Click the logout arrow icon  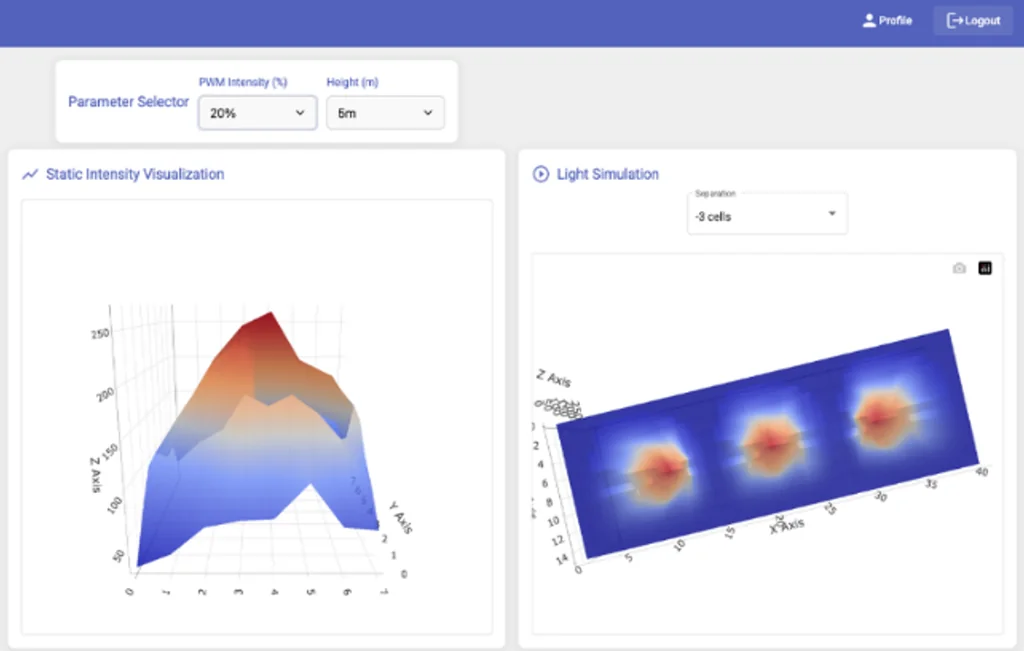954,20
